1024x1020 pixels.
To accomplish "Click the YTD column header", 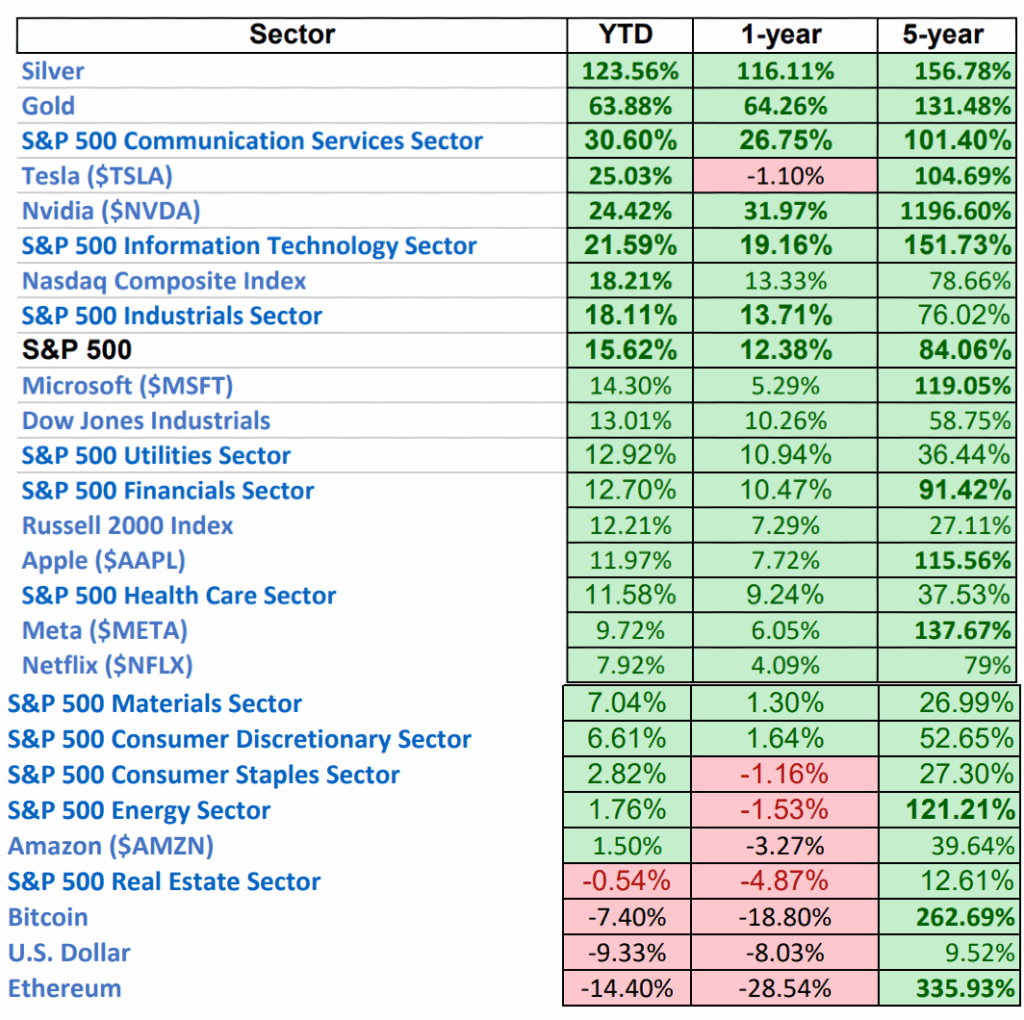I will (x=625, y=35).
